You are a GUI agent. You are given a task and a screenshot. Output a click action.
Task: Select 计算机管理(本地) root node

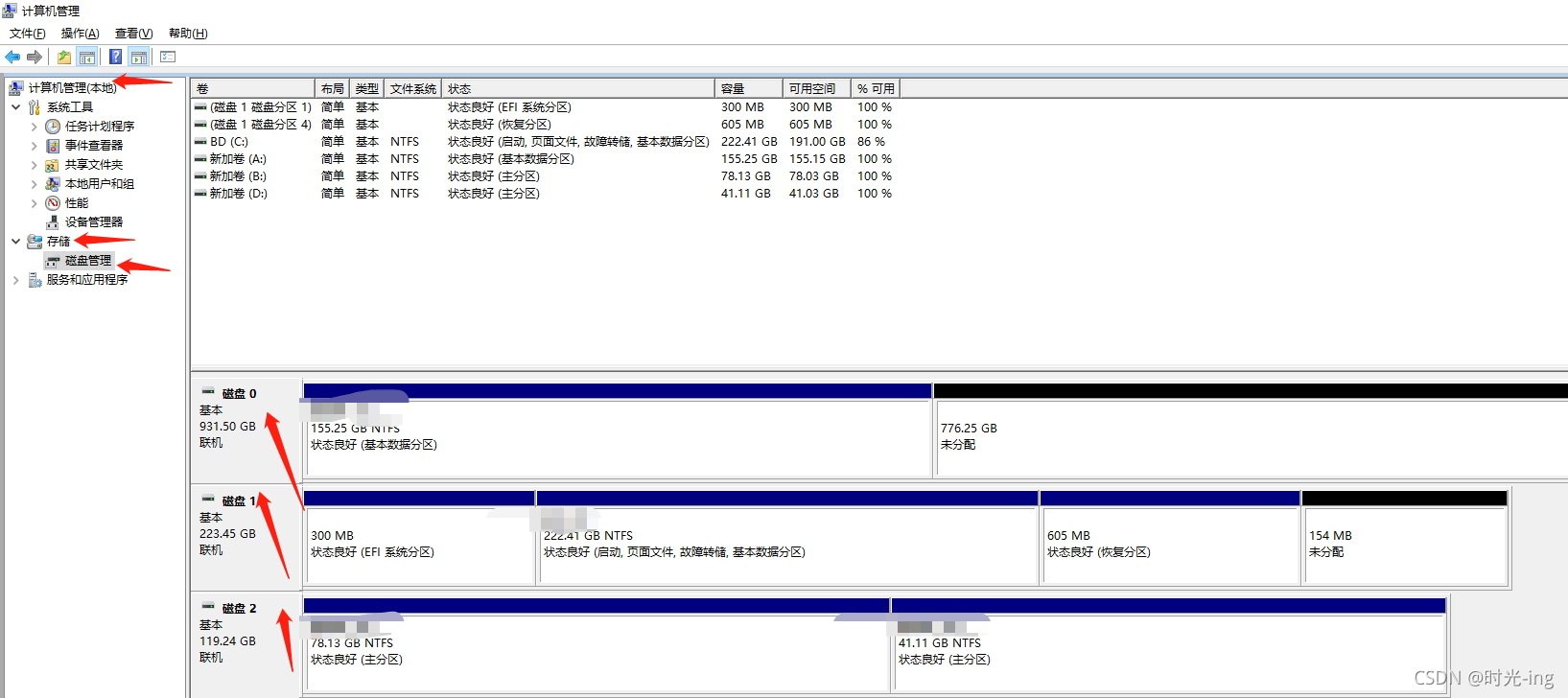pos(72,88)
